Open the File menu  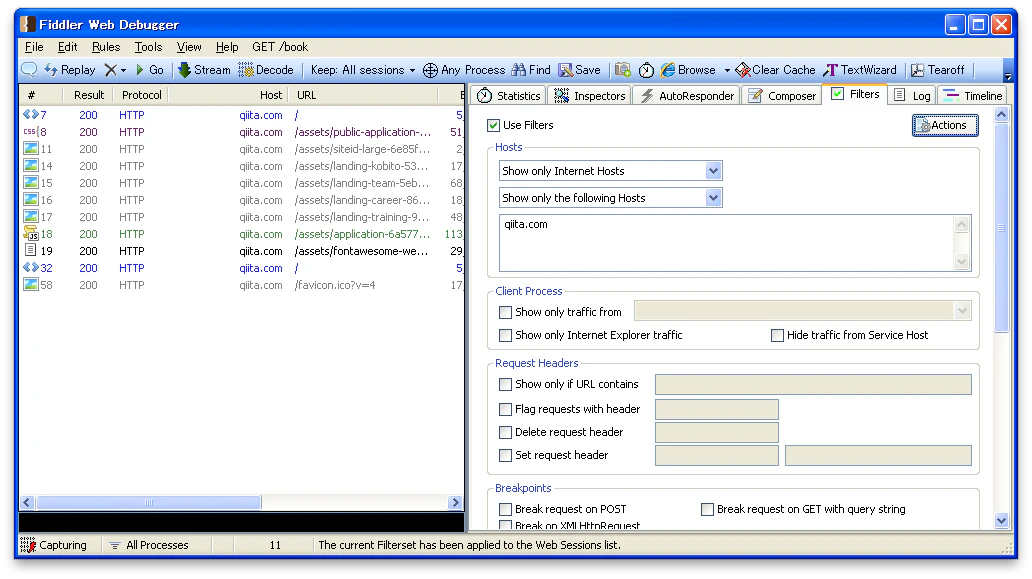(34, 47)
